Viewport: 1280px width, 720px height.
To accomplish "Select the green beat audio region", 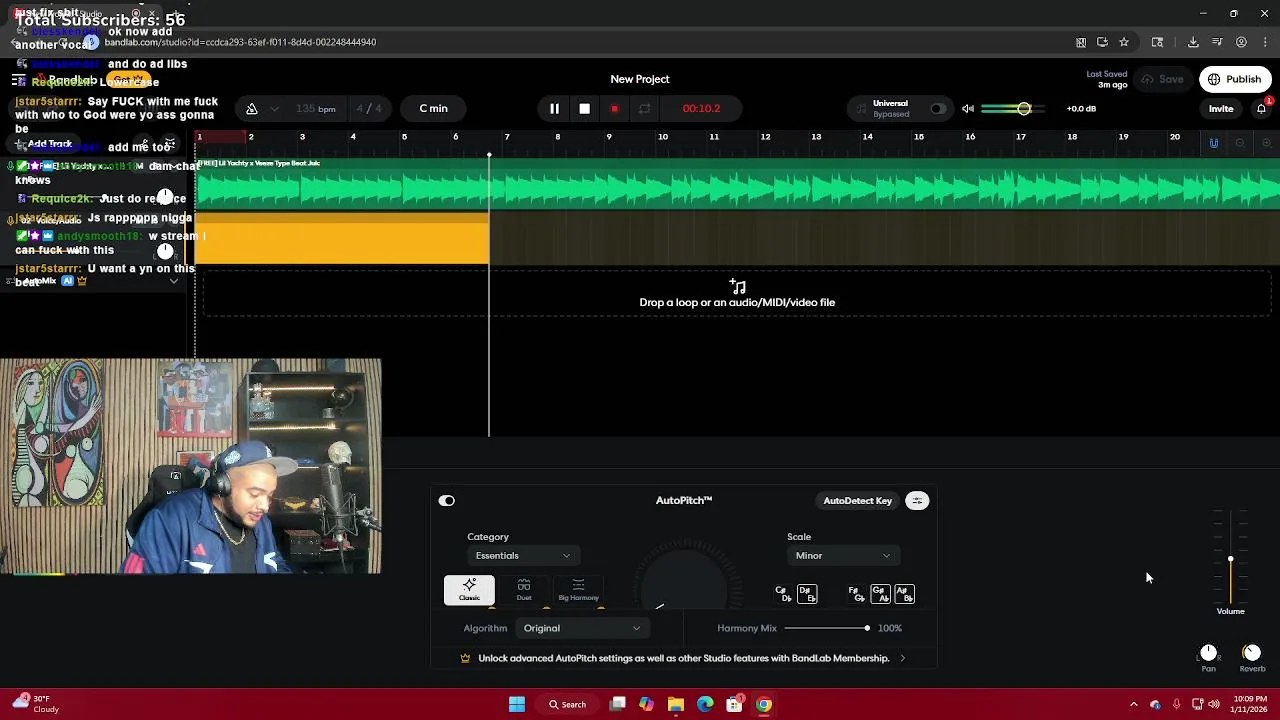I will coord(738,184).
